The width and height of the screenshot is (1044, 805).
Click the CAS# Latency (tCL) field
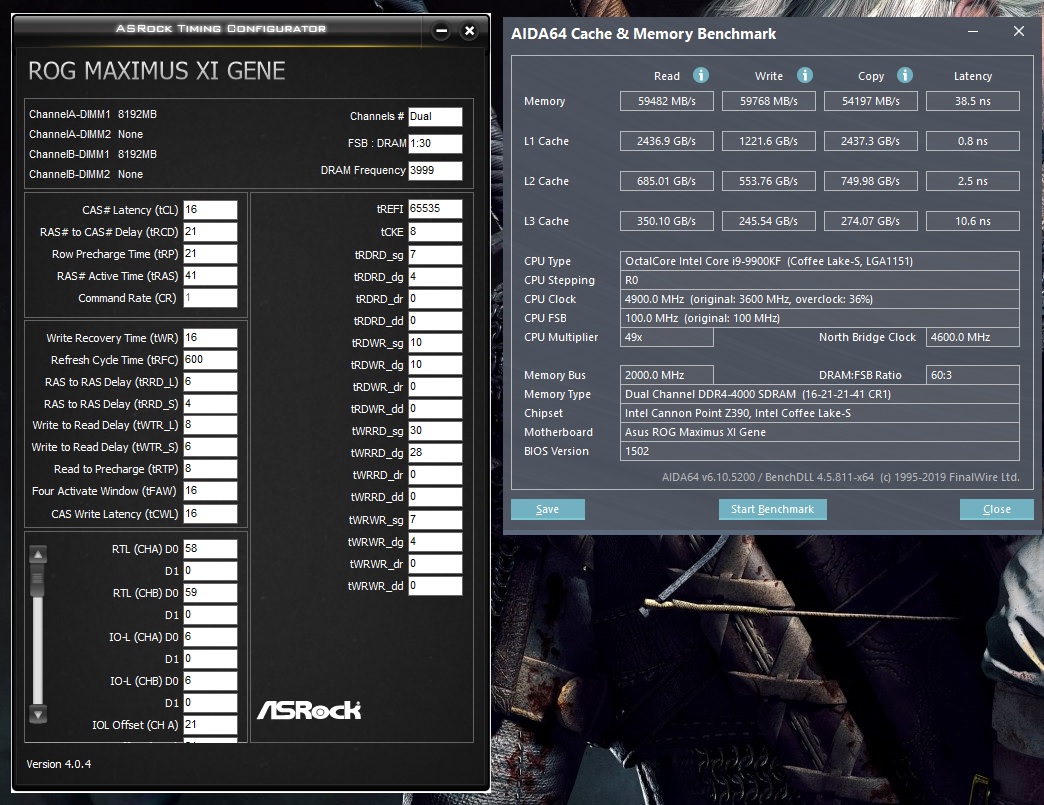(210, 210)
